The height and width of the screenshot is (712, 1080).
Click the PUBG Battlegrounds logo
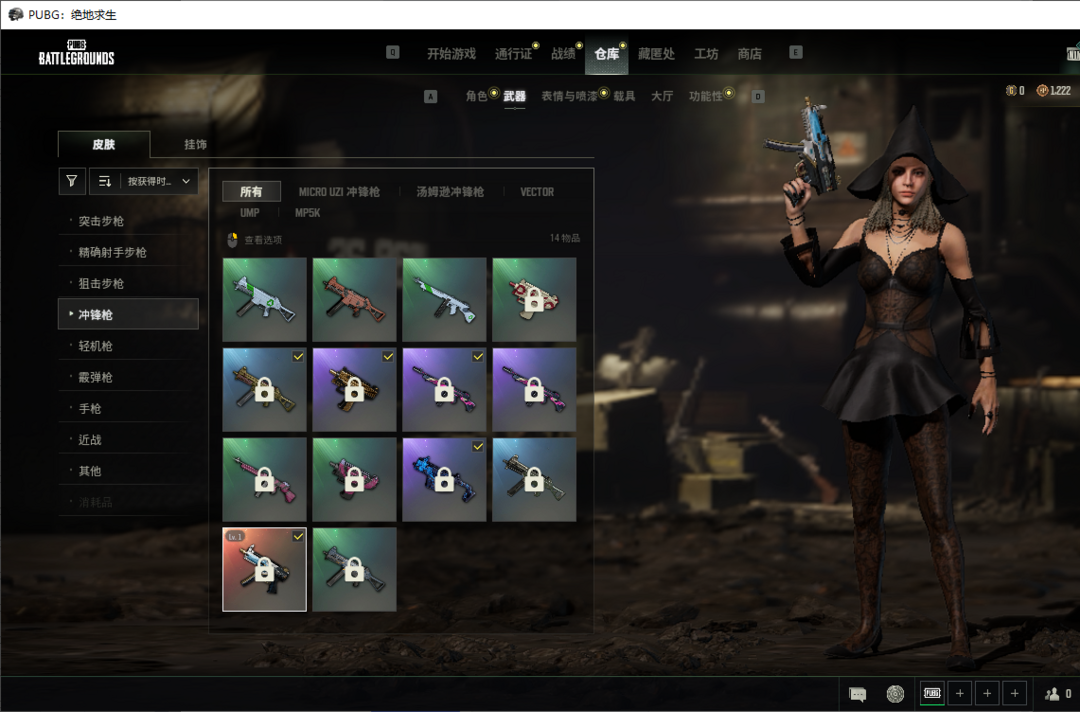click(76, 53)
